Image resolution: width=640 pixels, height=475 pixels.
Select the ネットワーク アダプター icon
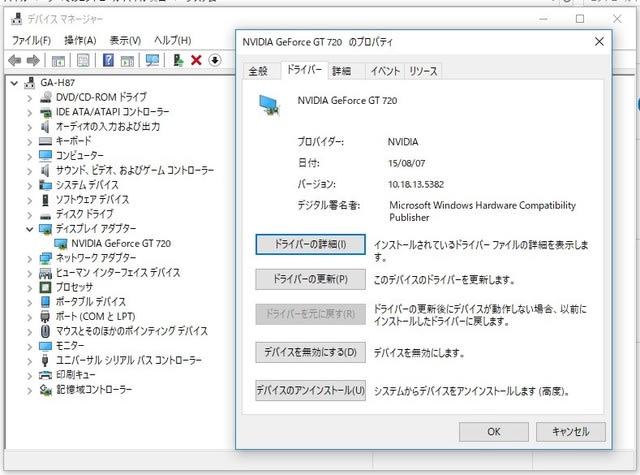[45, 258]
